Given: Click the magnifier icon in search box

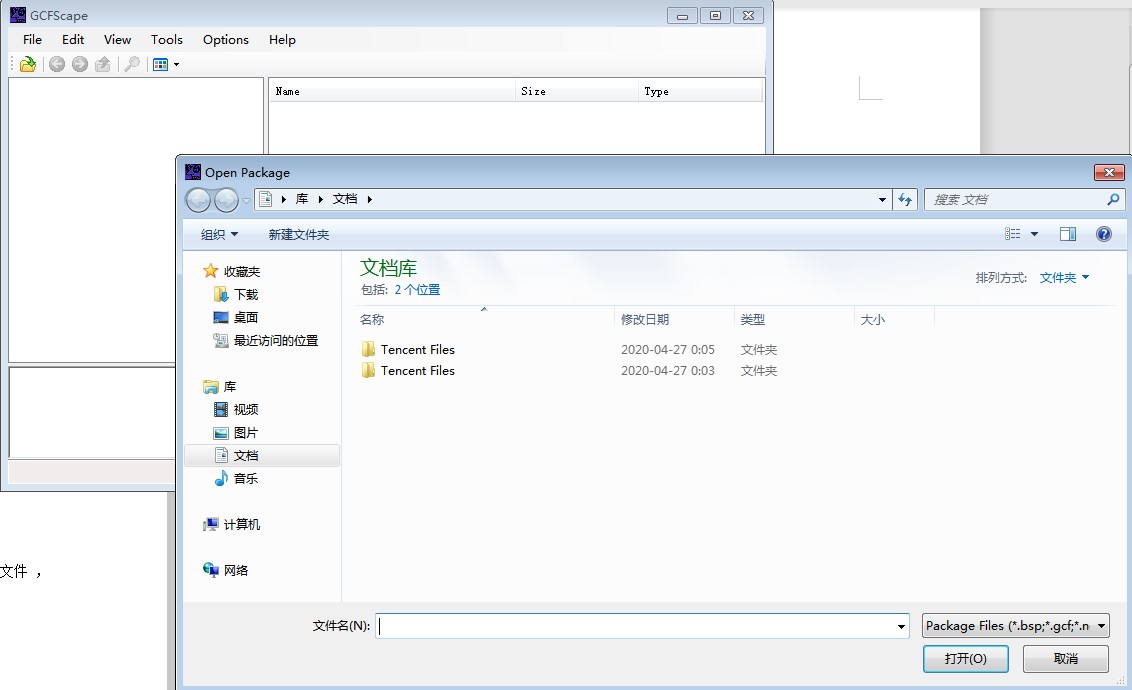Looking at the screenshot, I should point(1113,199).
